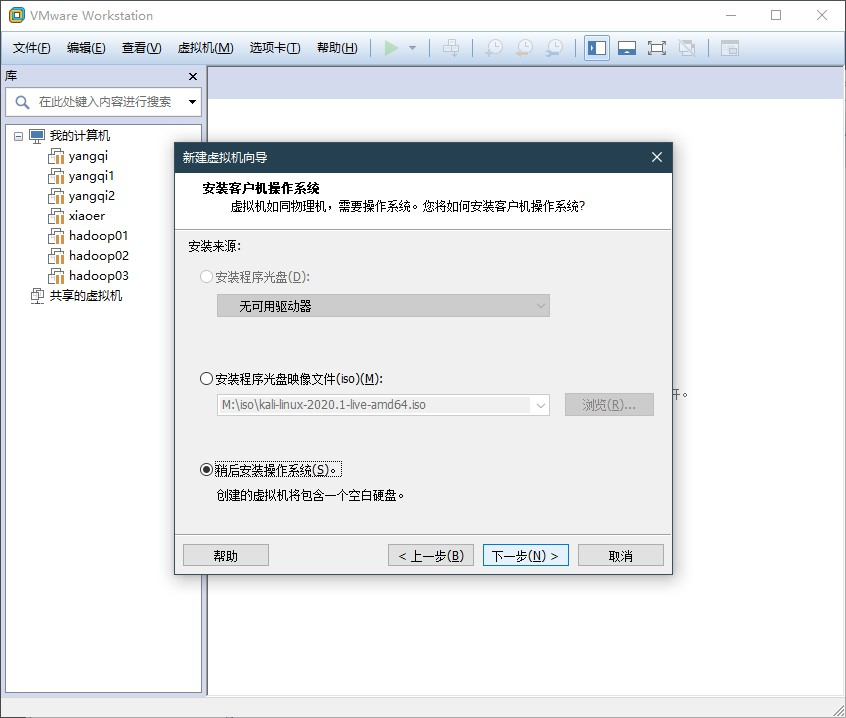Screen dimensions: 846x718
Task: Send Ctrl+Alt+Del to the virtual machine
Action: pyautogui.click(x=452, y=47)
